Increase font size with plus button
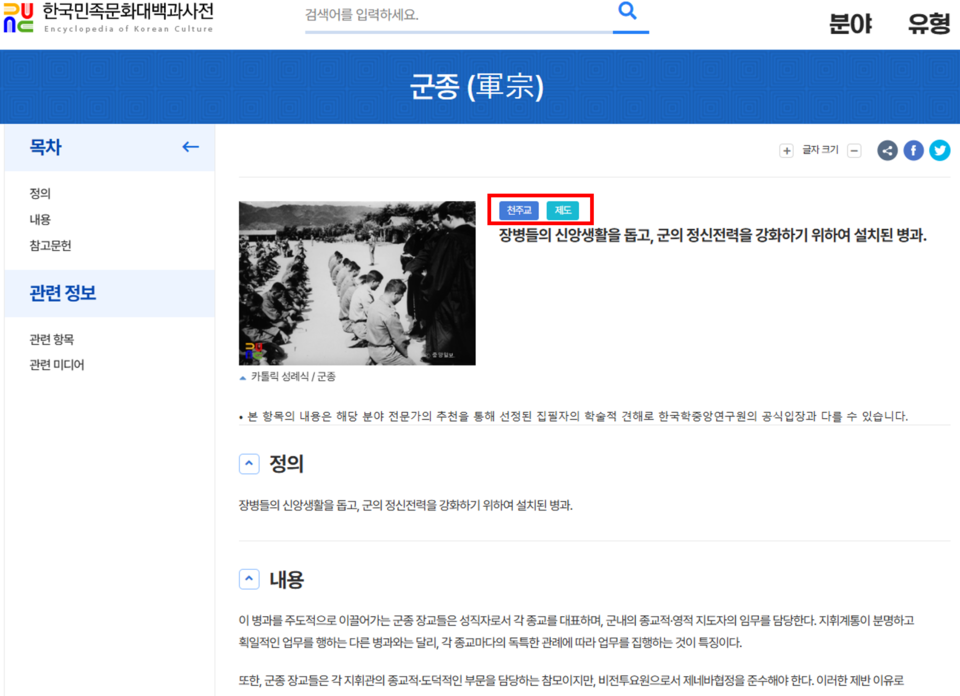The width and height of the screenshot is (960, 696). pos(786,151)
